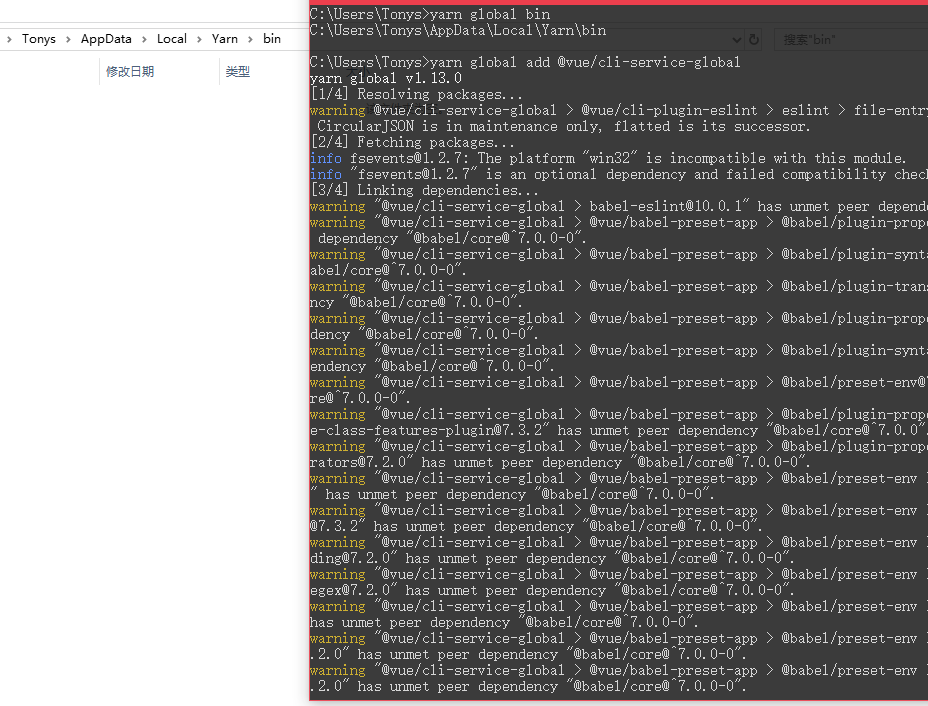
Task: Expand the chevron between Local and Yarn
Action: (199, 39)
